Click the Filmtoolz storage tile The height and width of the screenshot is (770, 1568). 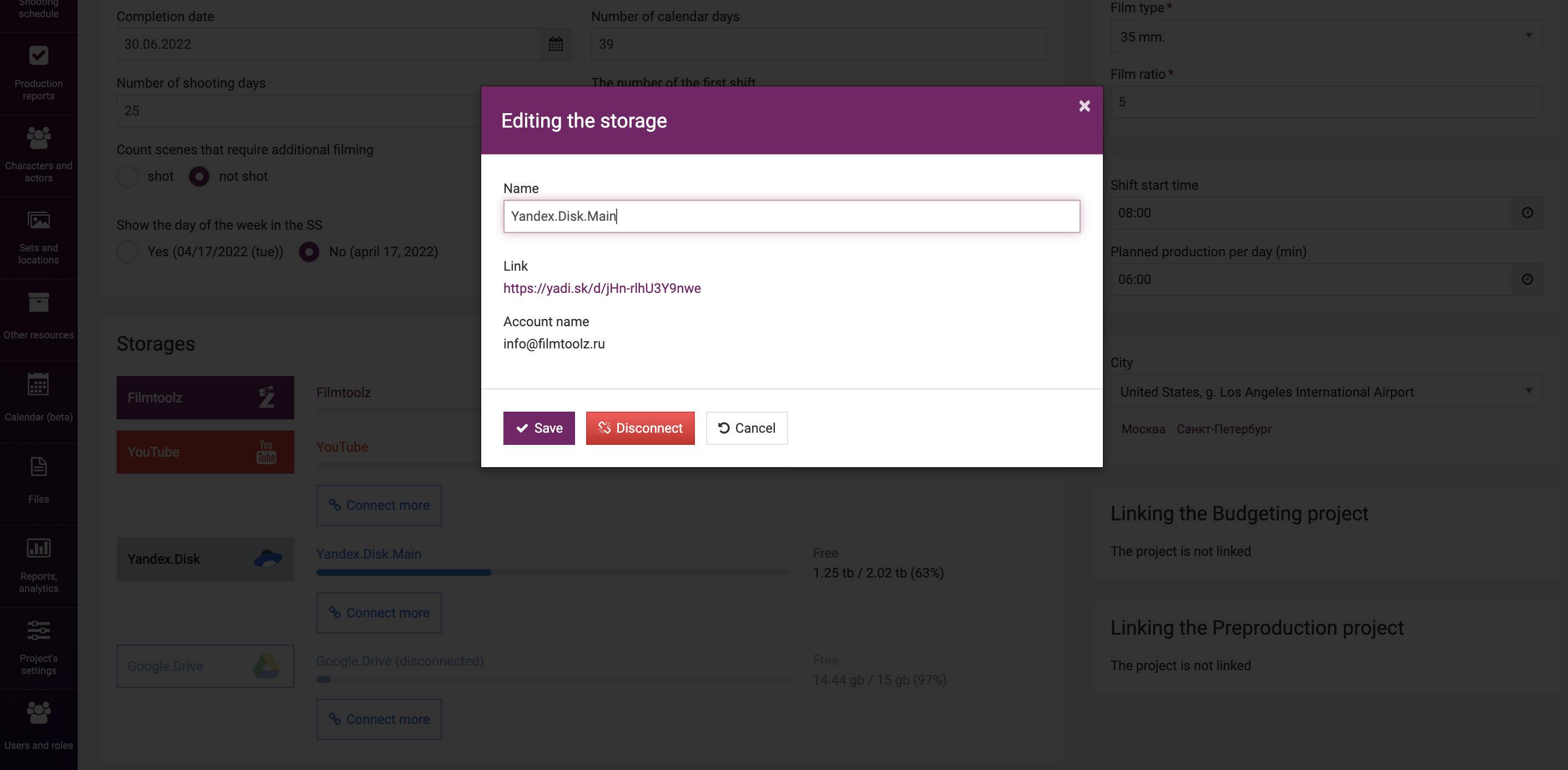[x=205, y=398]
